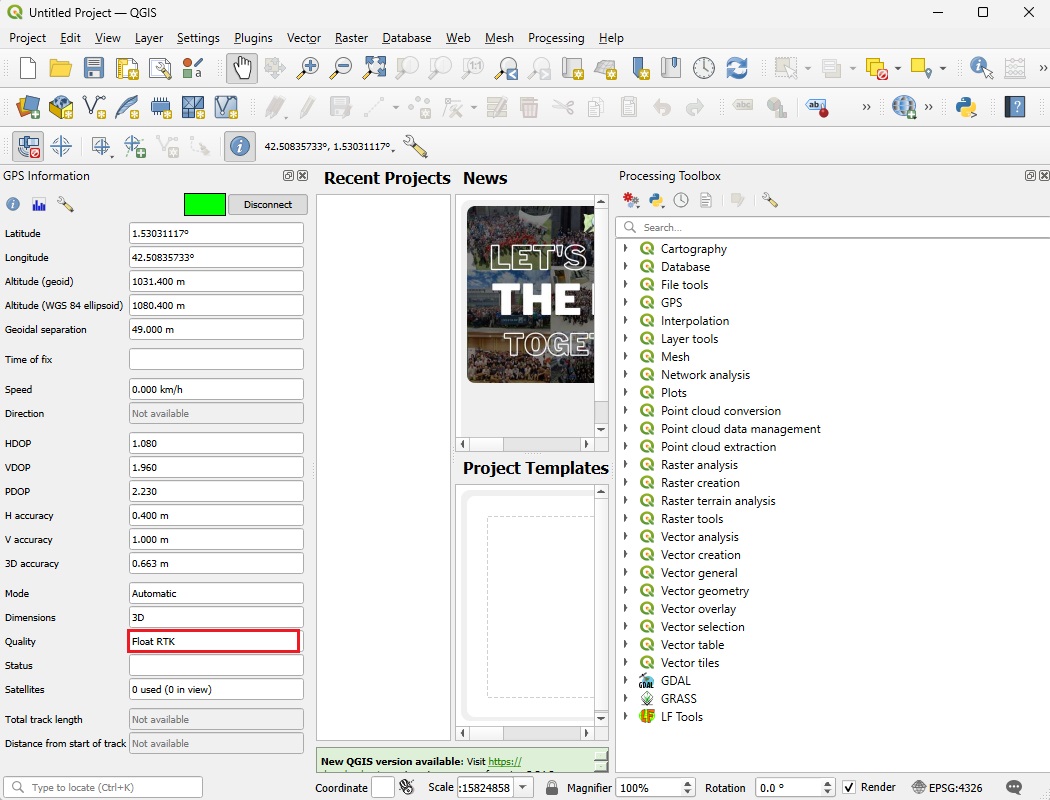Screen dimensions: 1050x800
Task: Open the Temporal Controller clock icon
Action: [x=704, y=68]
